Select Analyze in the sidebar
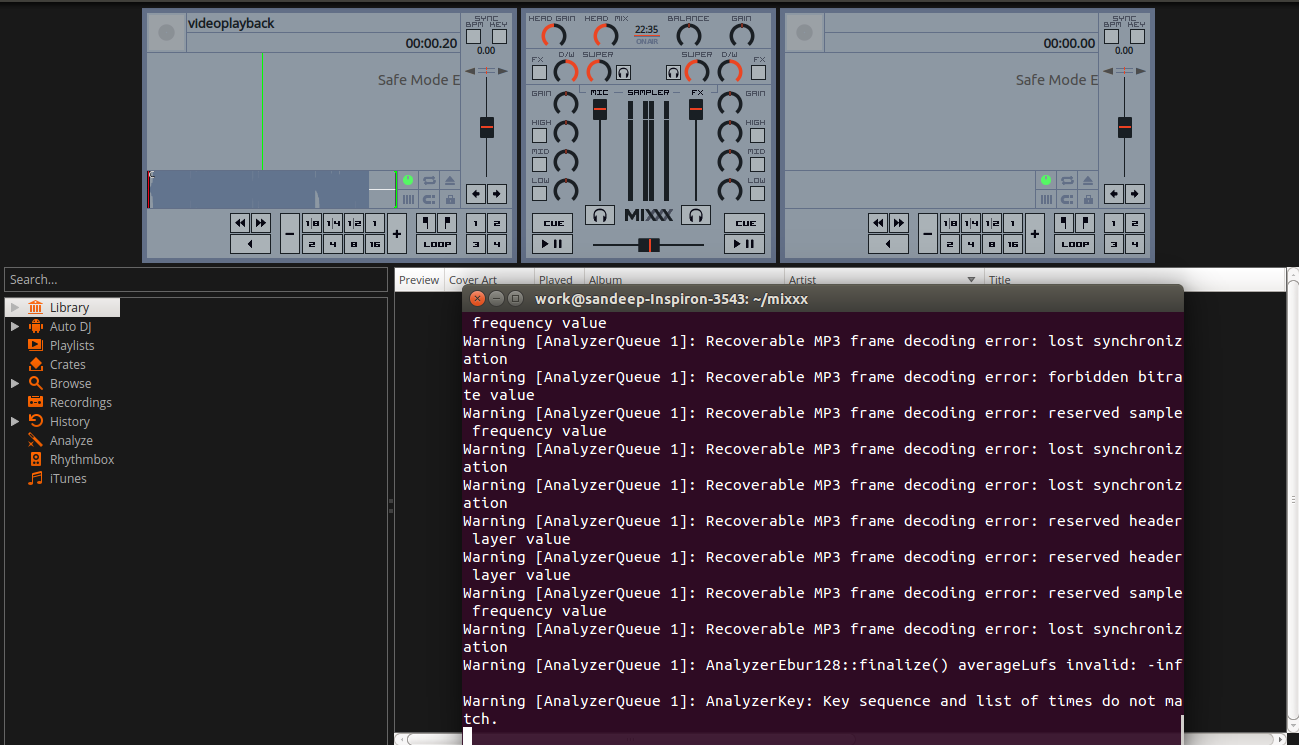Viewport: 1299px width, 745px height. click(x=71, y=440)
